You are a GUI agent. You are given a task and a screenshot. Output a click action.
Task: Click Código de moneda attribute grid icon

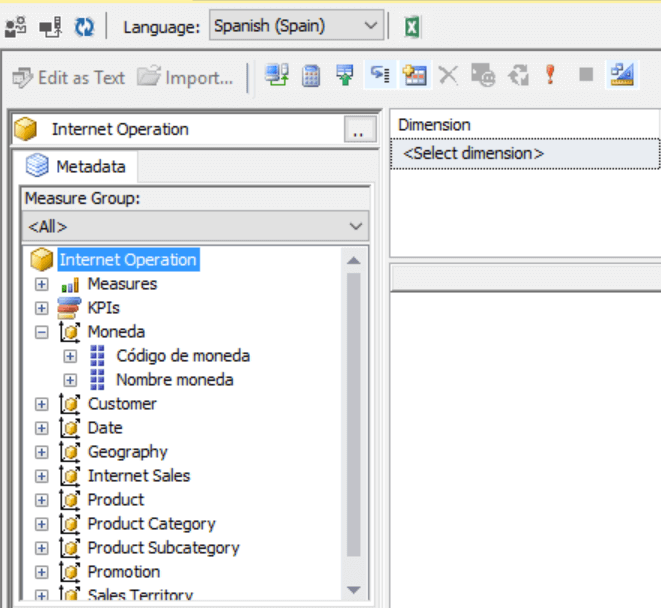point(97,356)
